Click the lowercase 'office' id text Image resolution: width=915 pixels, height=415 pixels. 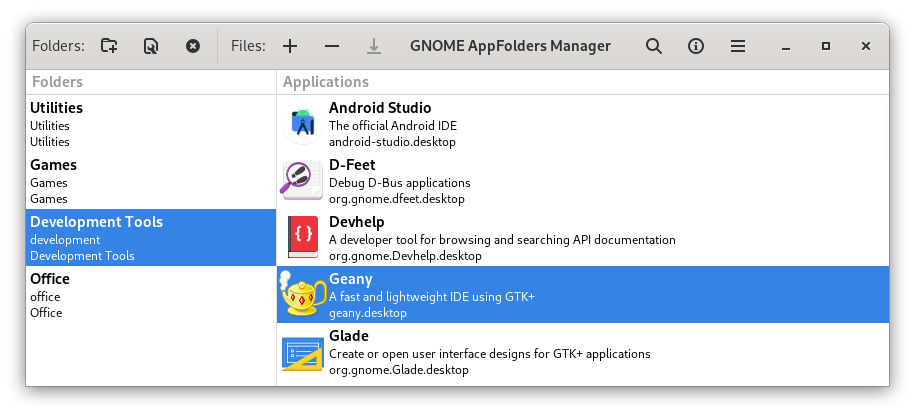click(x=45, y=297)
